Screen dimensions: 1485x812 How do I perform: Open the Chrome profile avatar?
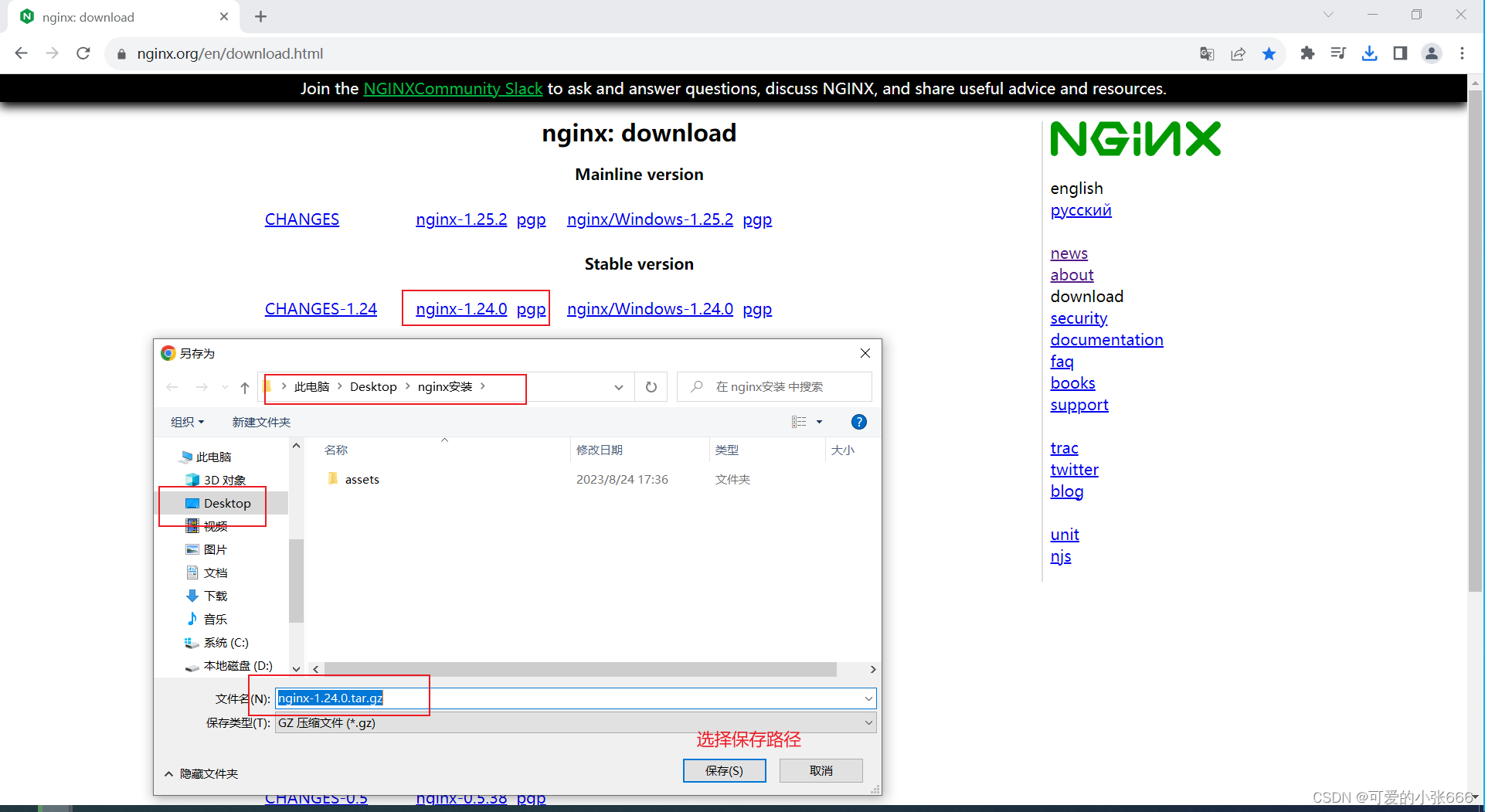[x=1432, y=53]
